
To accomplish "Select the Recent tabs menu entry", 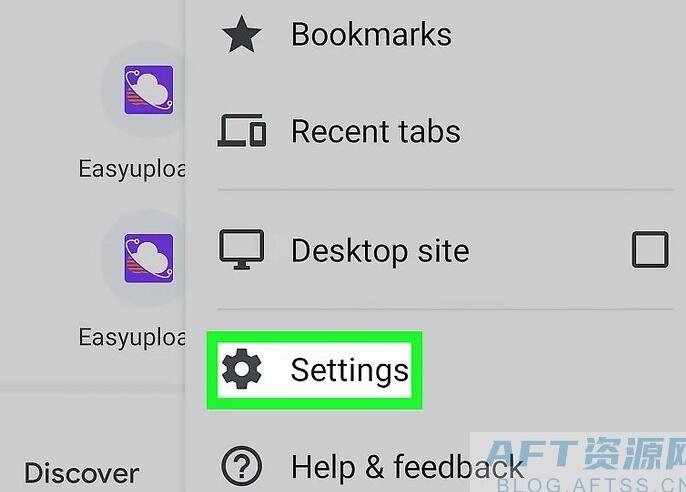I will [376, 131].
